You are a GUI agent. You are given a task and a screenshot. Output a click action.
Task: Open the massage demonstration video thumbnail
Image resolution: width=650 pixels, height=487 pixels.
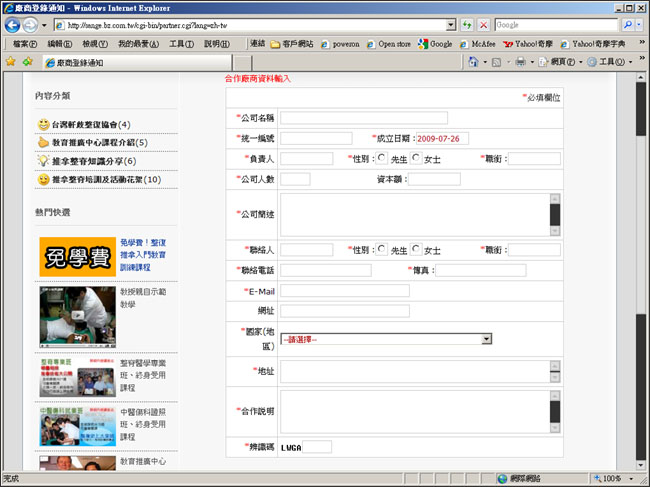pyautogui.click(x=78, y=317)
